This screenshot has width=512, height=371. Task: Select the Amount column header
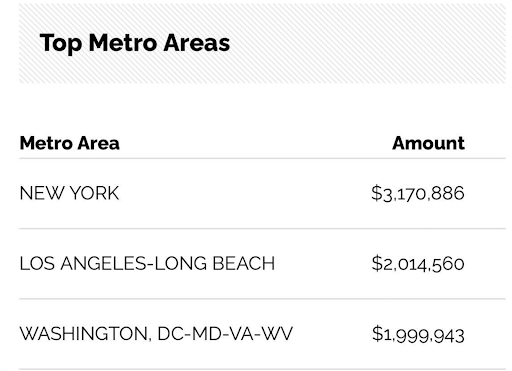pyautogui.click(x=428, y=143)
